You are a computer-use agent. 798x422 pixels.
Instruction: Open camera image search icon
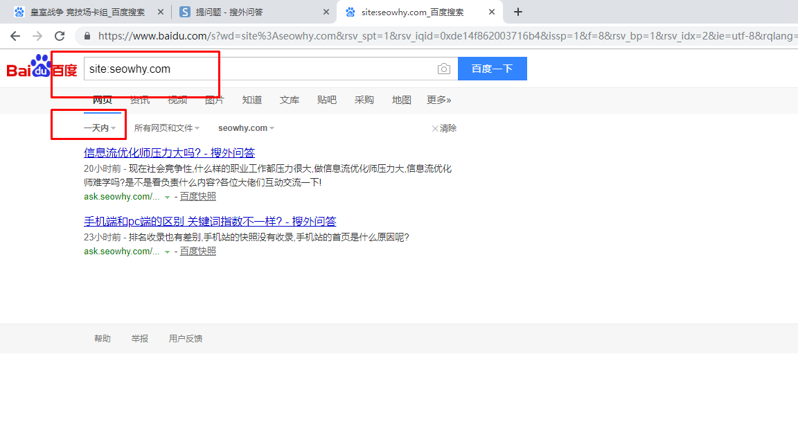[444, 69]
